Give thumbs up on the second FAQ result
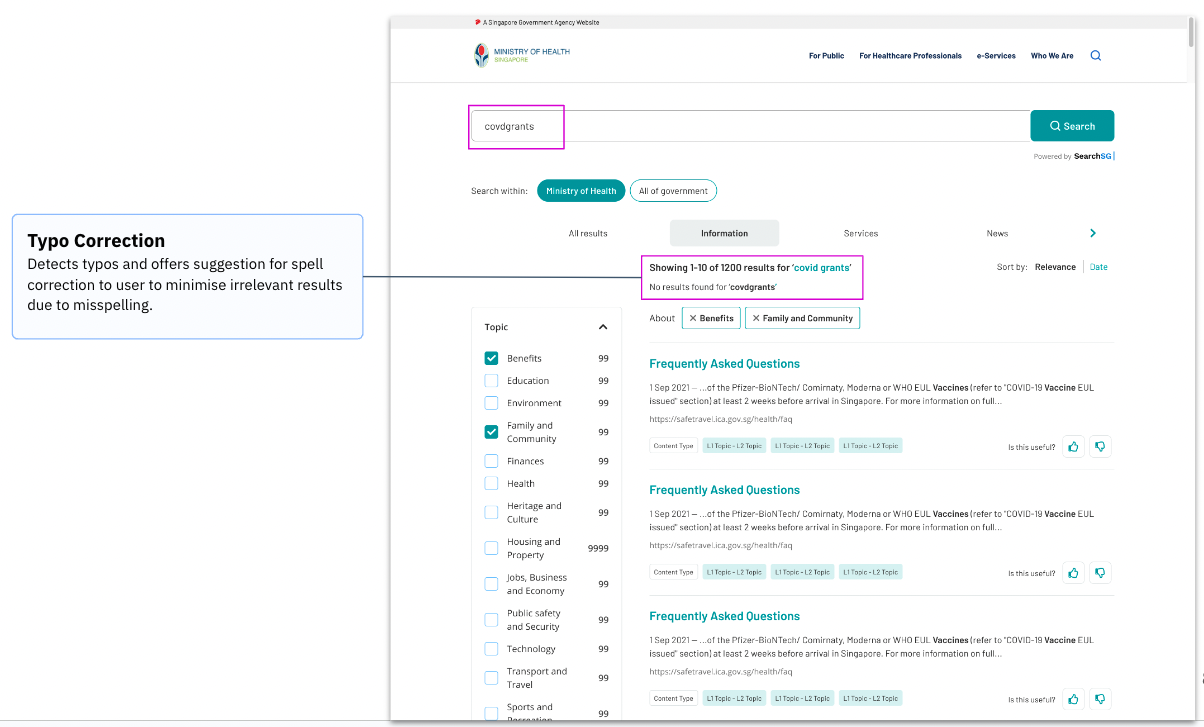This screenshot has height=727, width=1204. click(1072, 572)
